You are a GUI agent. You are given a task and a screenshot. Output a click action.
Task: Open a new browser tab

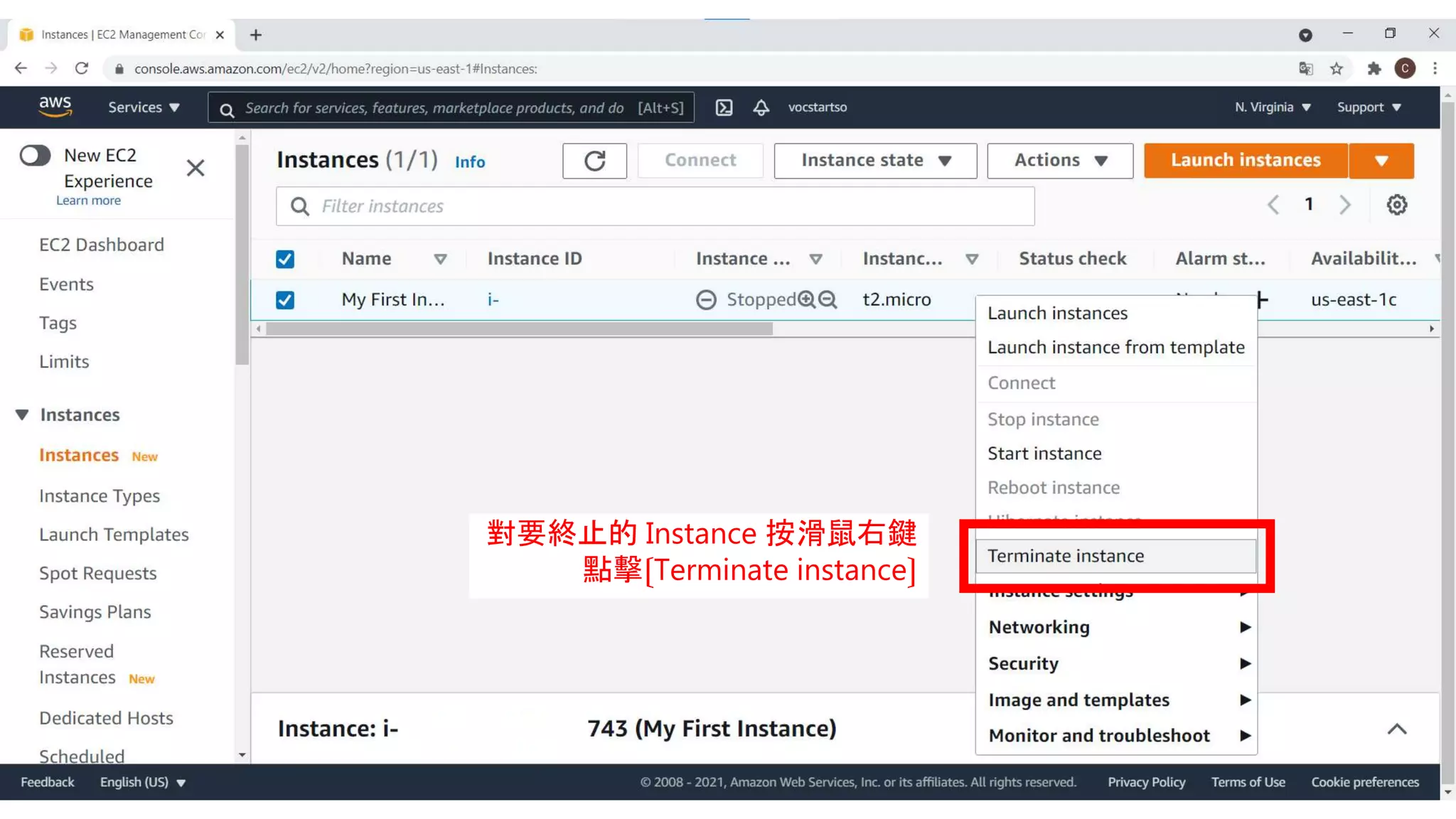256,35
